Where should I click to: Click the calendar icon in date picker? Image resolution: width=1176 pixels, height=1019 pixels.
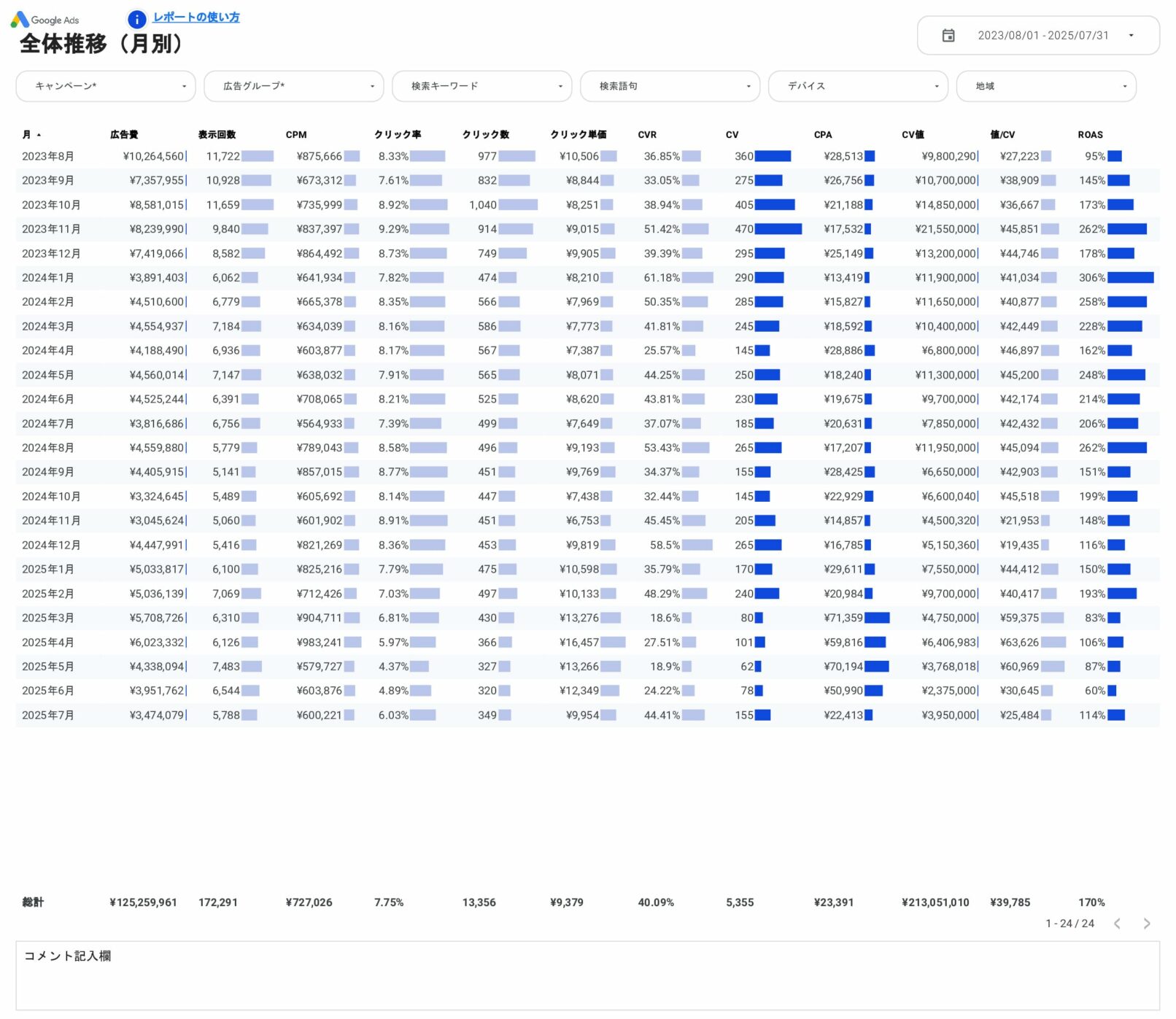[x=948, y=36]
